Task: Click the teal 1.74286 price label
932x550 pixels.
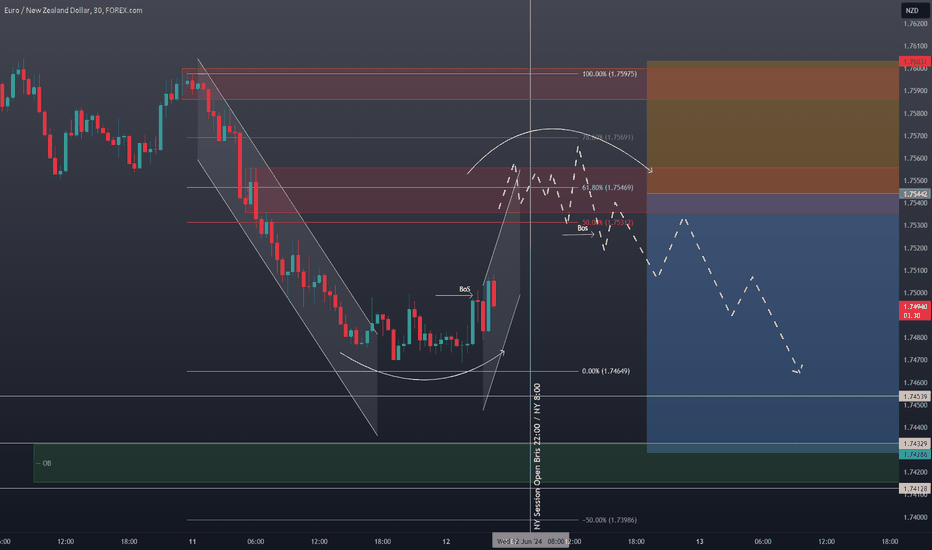Action: coord(915,454)
